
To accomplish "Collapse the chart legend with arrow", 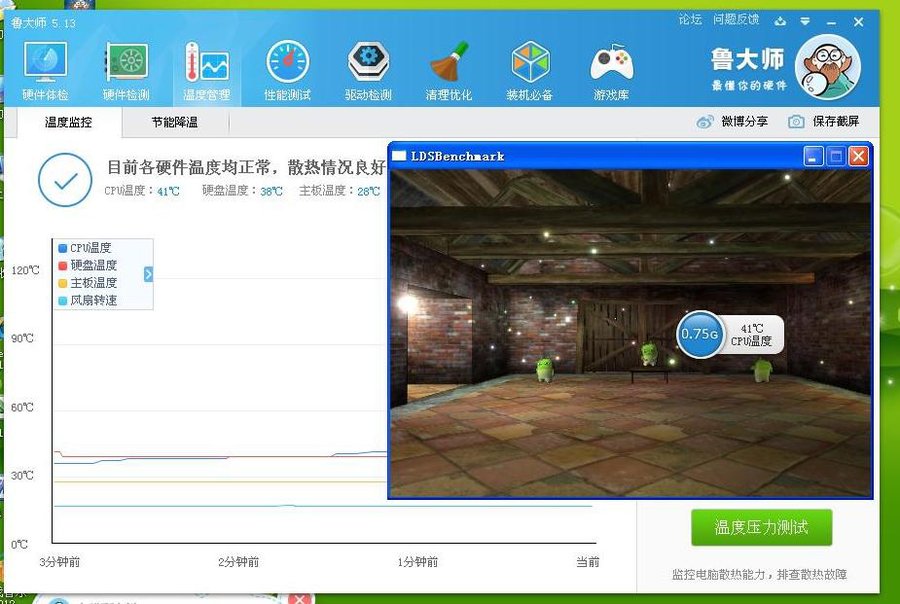I will point(148,274).
